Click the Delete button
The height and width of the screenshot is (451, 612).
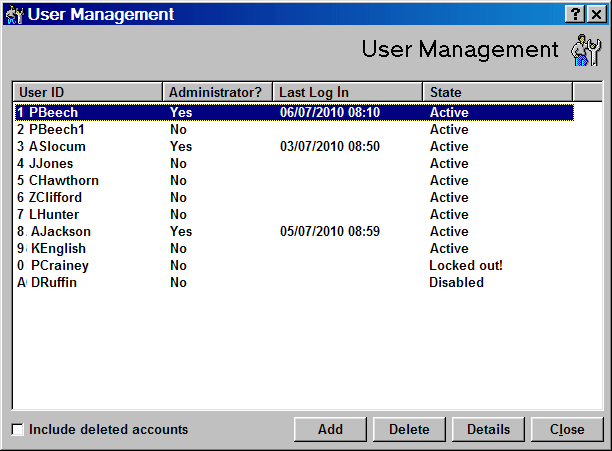coord(409,430)
